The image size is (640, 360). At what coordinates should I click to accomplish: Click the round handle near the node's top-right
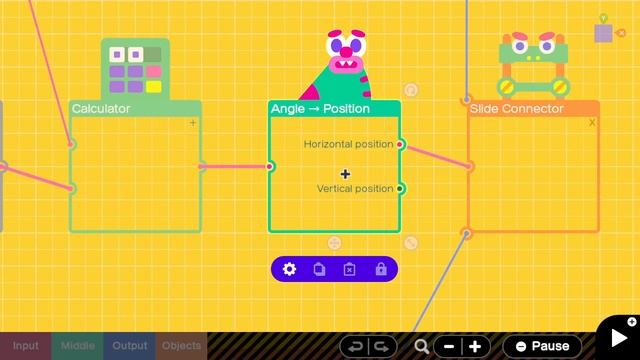click(x=411, y=90)
